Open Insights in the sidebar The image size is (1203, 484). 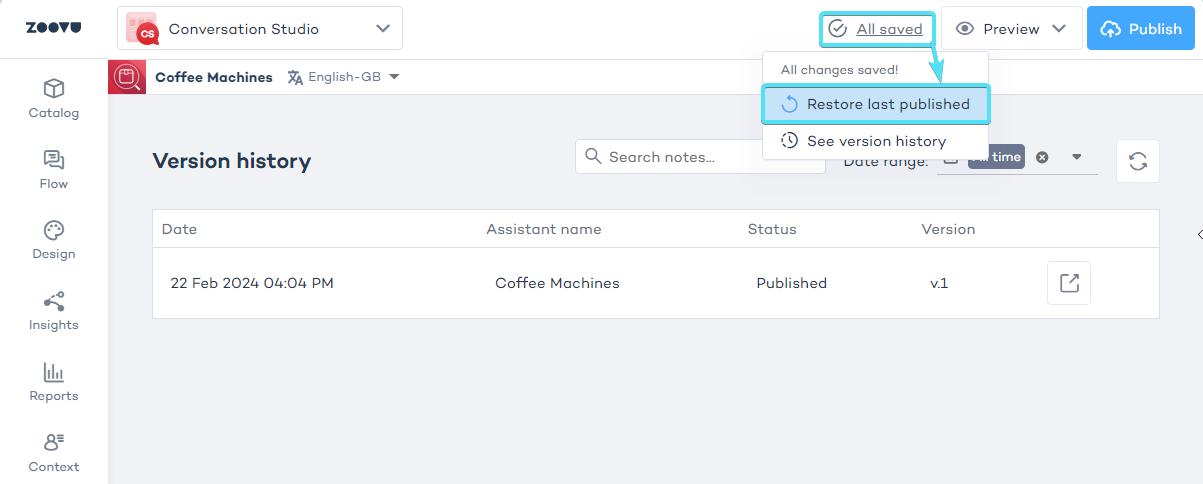[54, 311]
